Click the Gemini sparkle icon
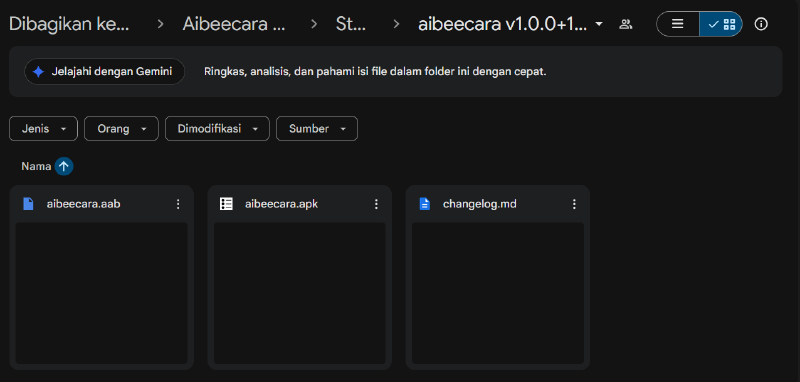Image resolution: width=800 pixels, height=382 pixels. pos(38,71)
